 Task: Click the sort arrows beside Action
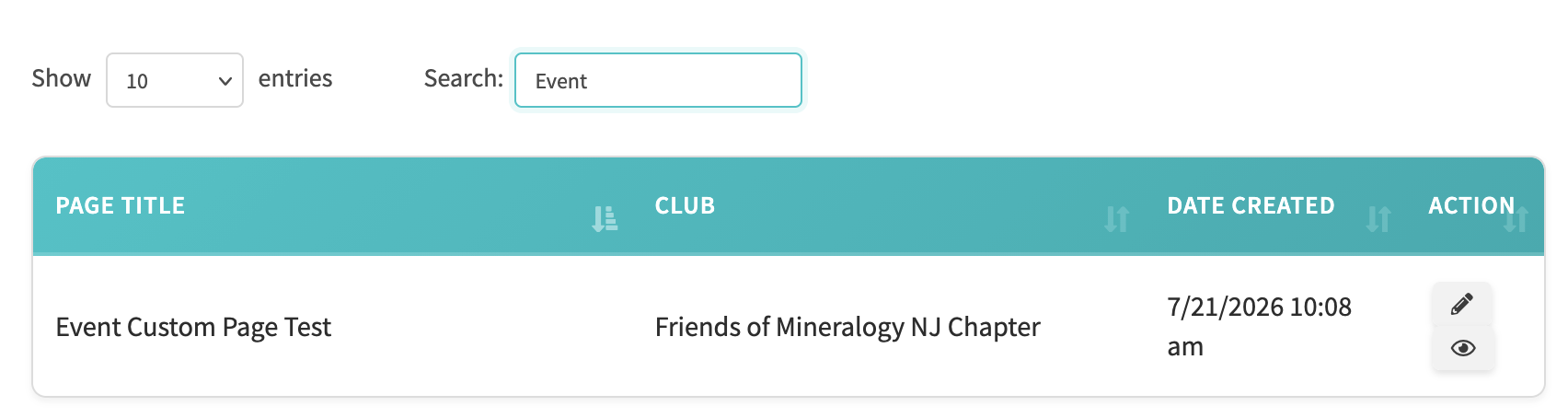click(x=1516, y=219)
